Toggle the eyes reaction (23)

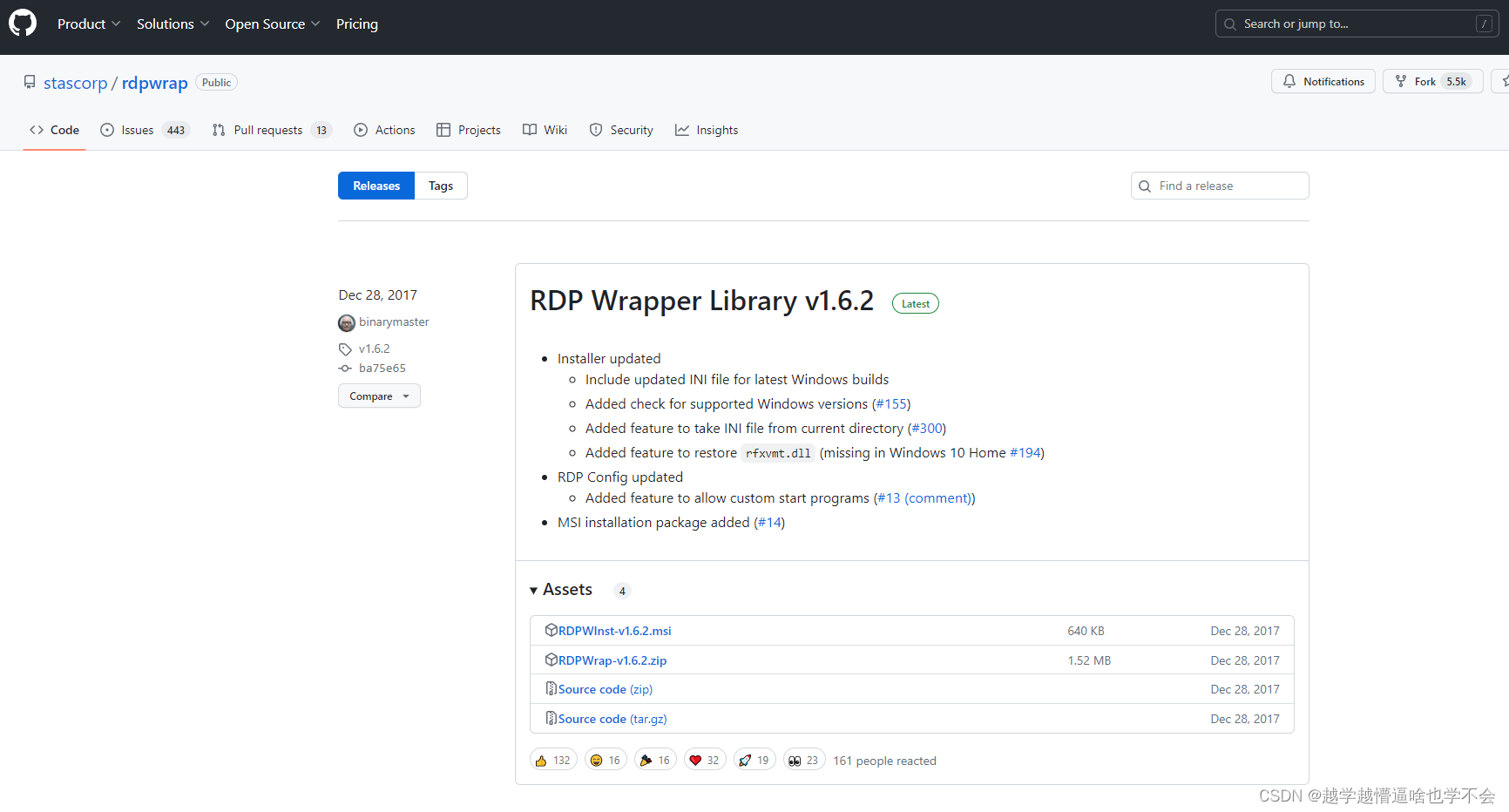[804, 761]
